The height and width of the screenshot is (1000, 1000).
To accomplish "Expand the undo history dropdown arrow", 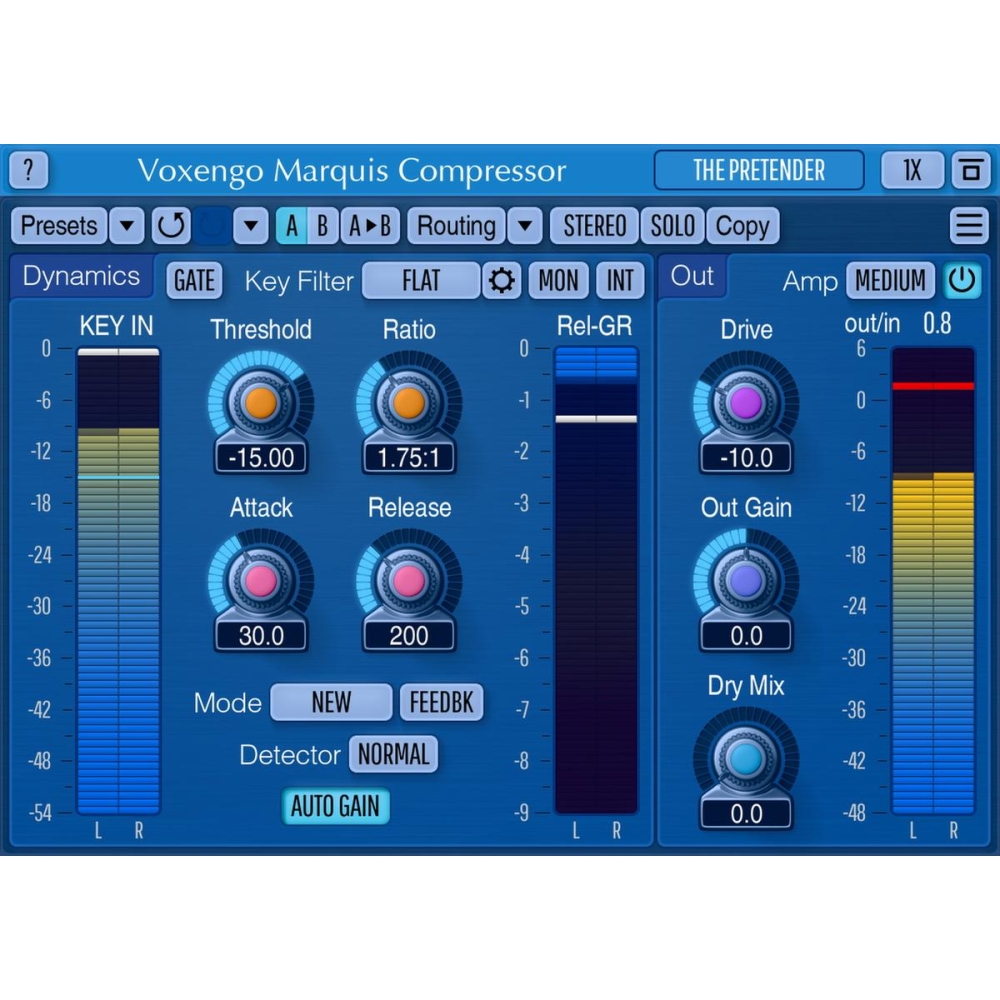I will (x=251, y=226).
